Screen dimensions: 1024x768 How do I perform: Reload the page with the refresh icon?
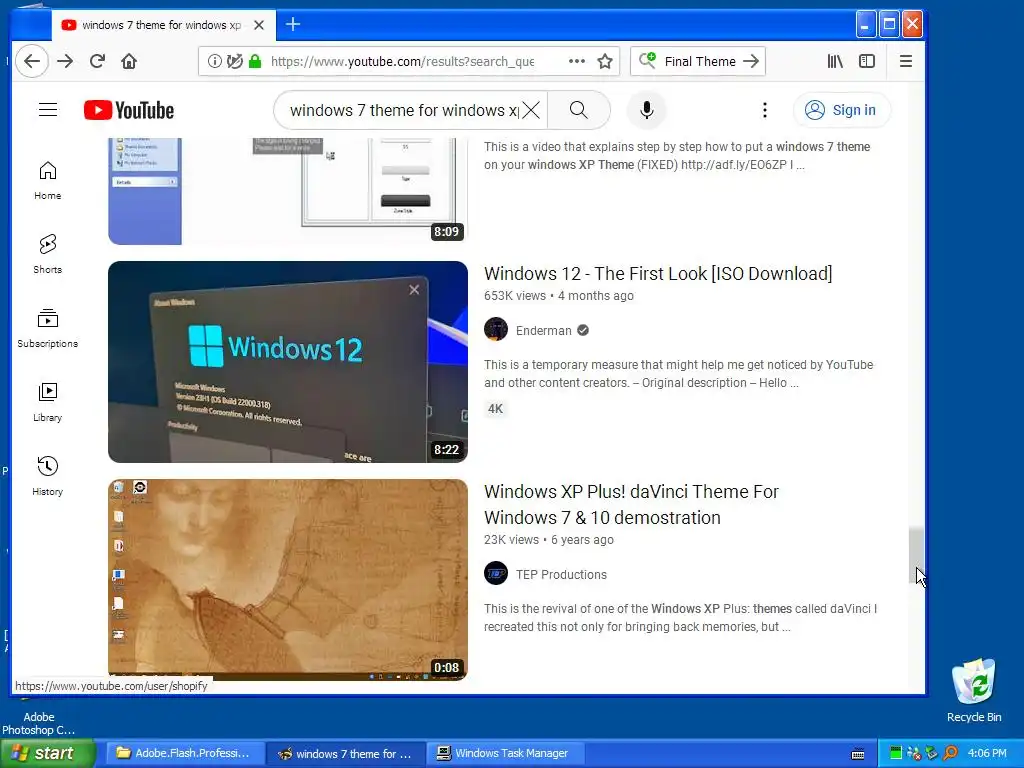pyautogui.click(x=97, y=61)
